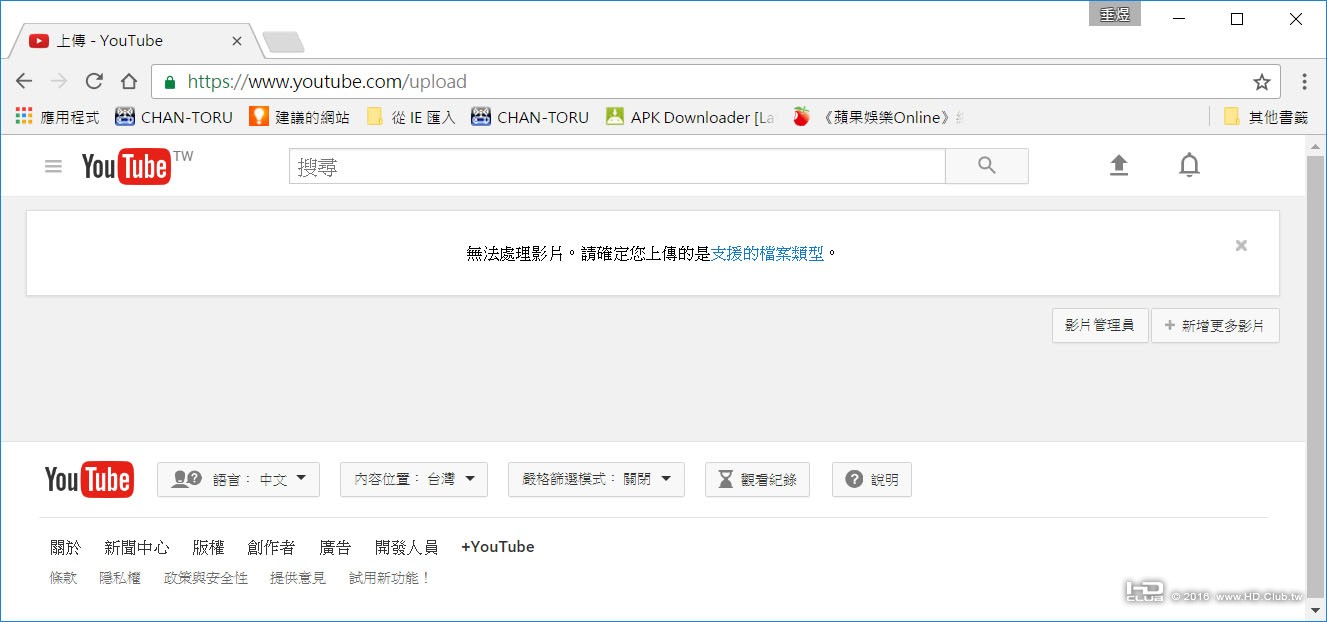This screenshot has height=622, width=1327.
Task: Click the browser forward arrow
Action: pos(59,82)
